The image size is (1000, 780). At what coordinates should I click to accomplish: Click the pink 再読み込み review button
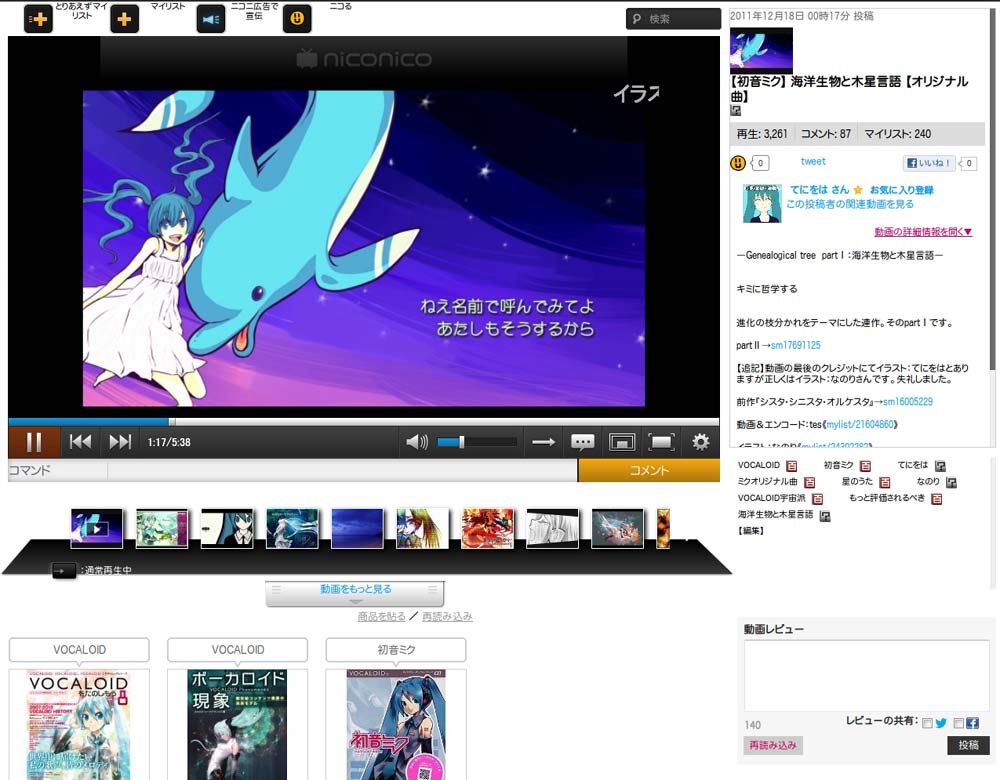point(772,745)
